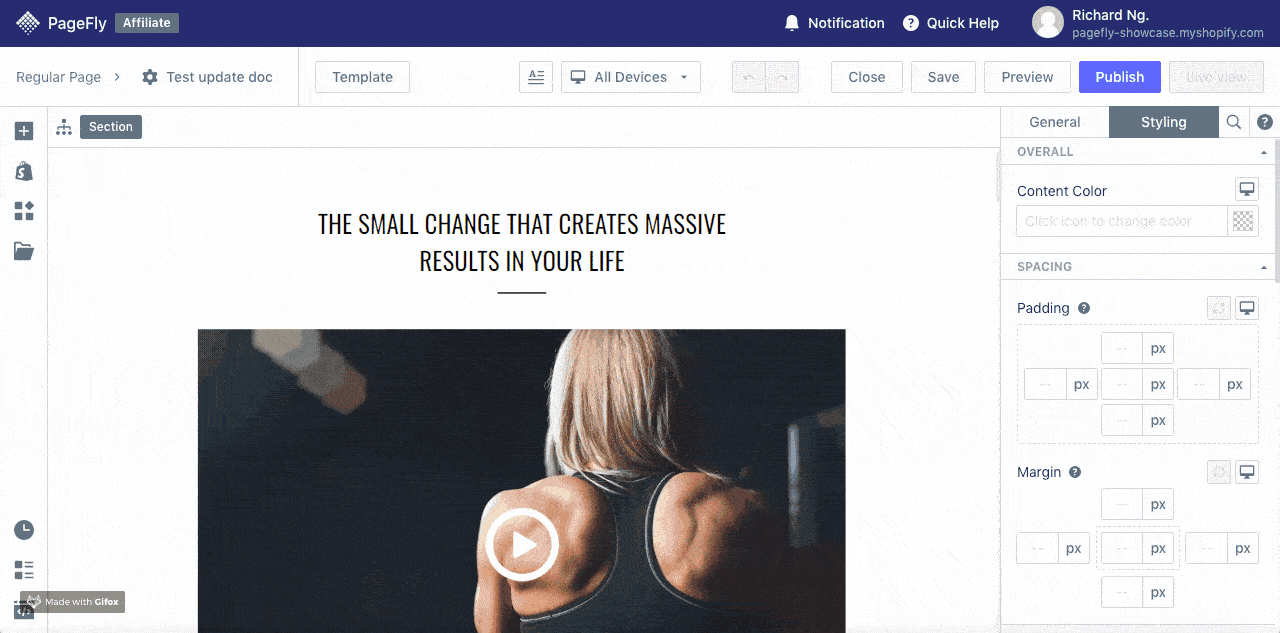
Task: Collapse the OVERALL section
Action: tap(1265, 152)
